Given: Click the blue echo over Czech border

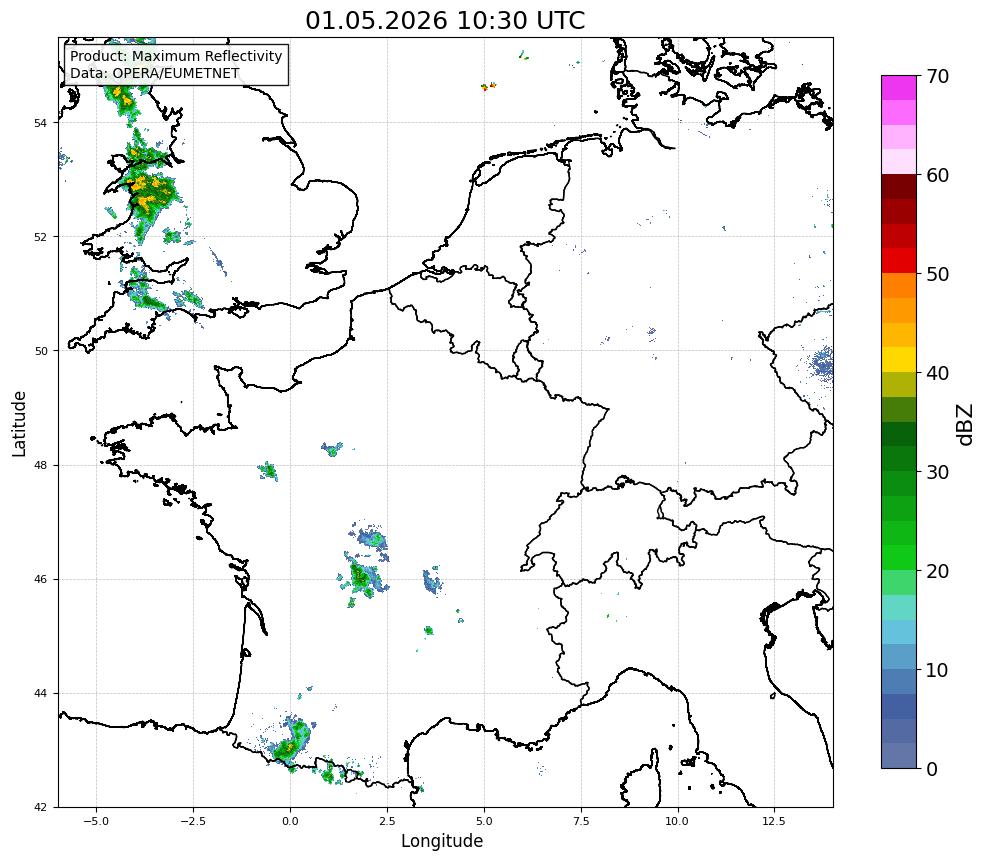Looking at the screenshot, I should pos(822,364).
